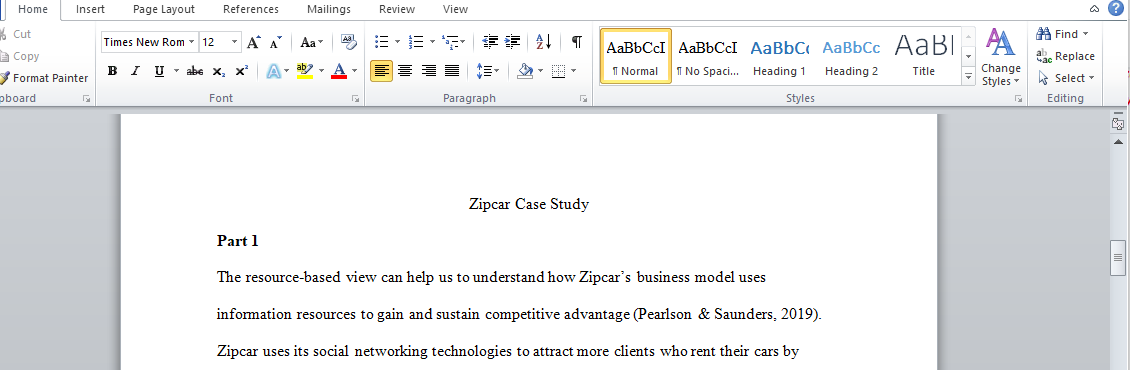This screenshot has height=370, width=1130.
Task: Decrease paragraph indent
Action: pyautogui.click(x=490, y=42)
